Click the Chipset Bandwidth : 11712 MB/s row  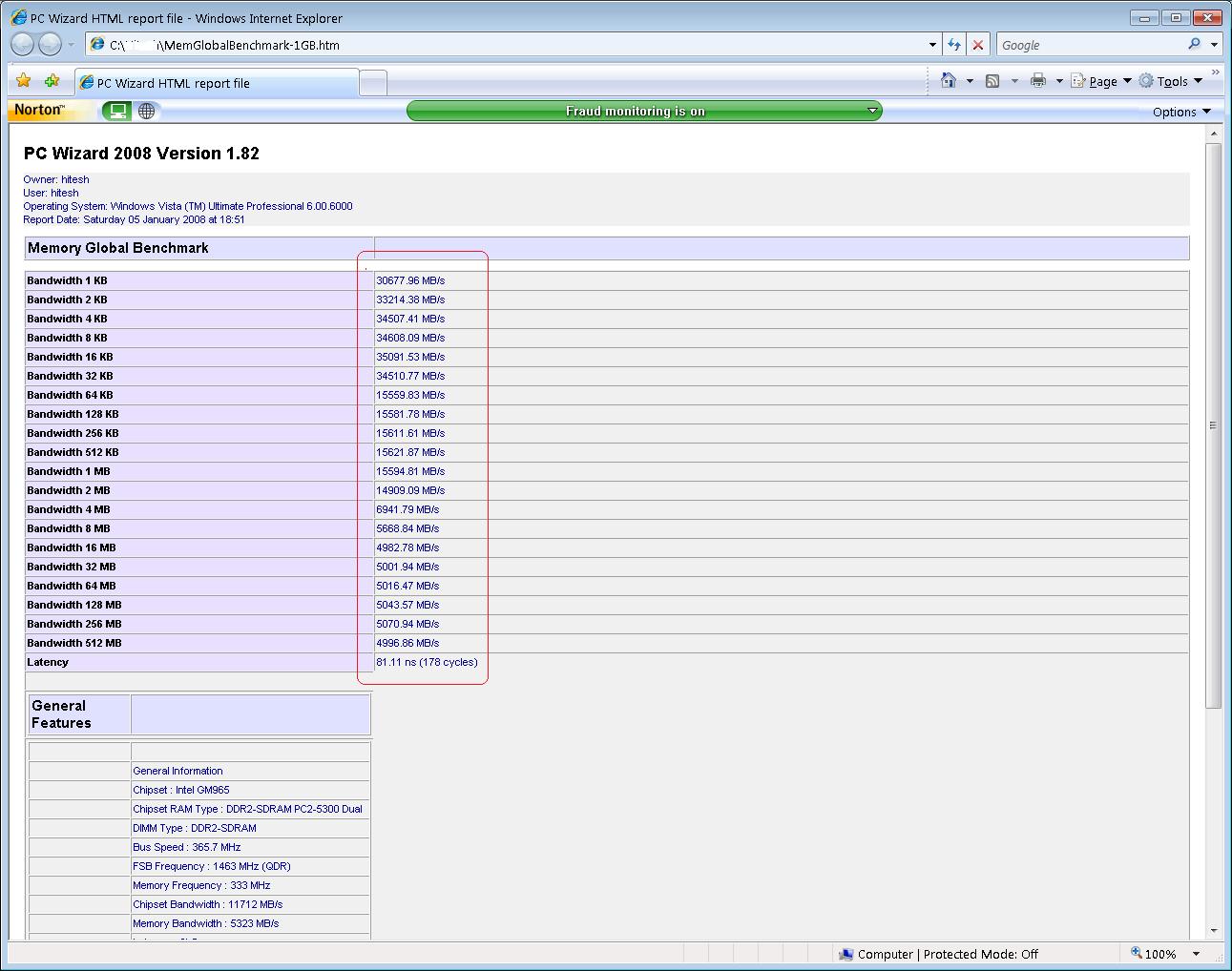click(208, 904)
